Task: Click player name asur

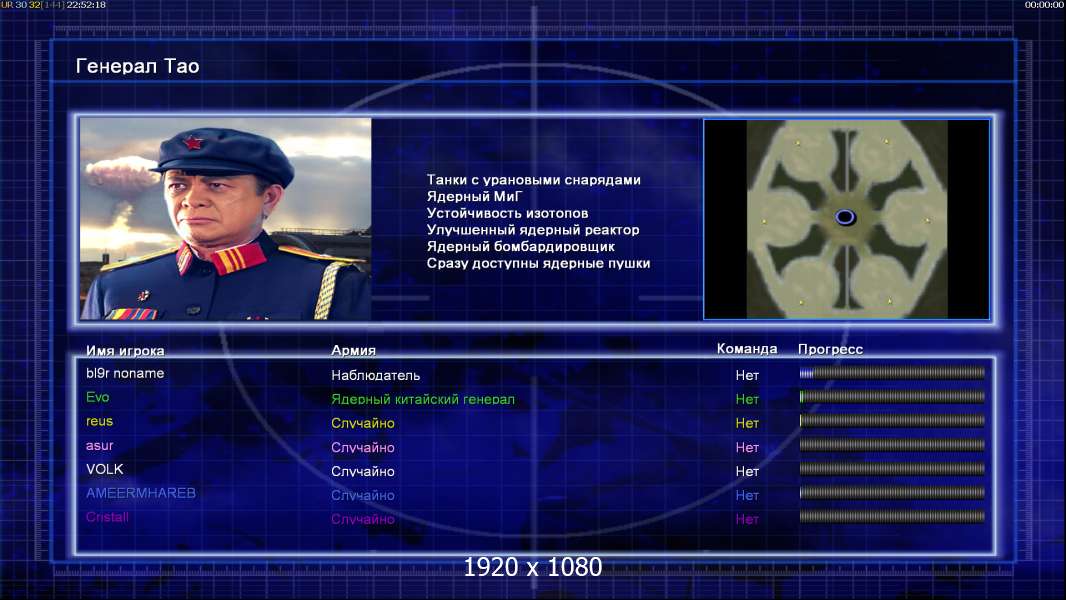Action: pyautogui.click(x=99, y=446)
